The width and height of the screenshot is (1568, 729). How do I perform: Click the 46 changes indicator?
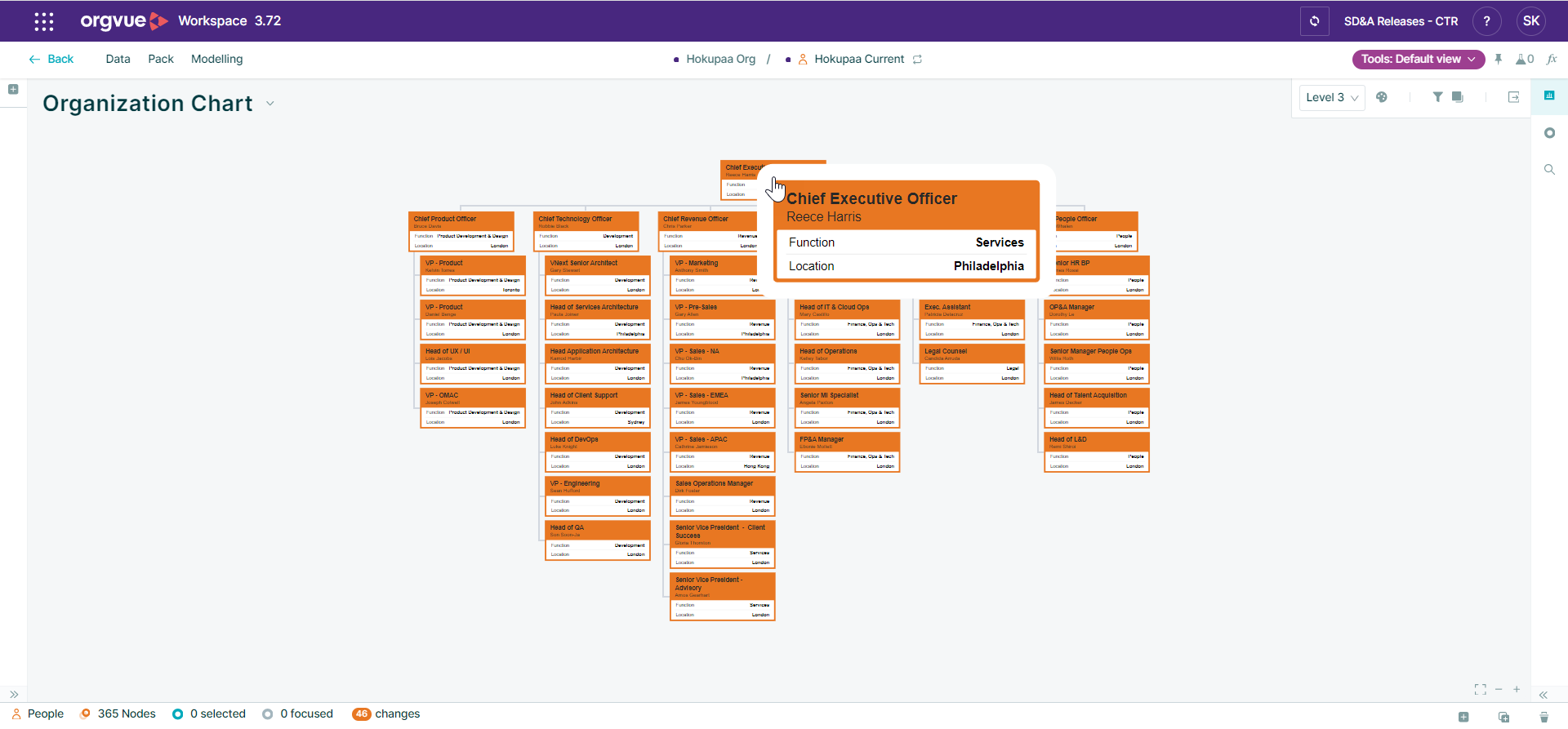click(386, 713)
